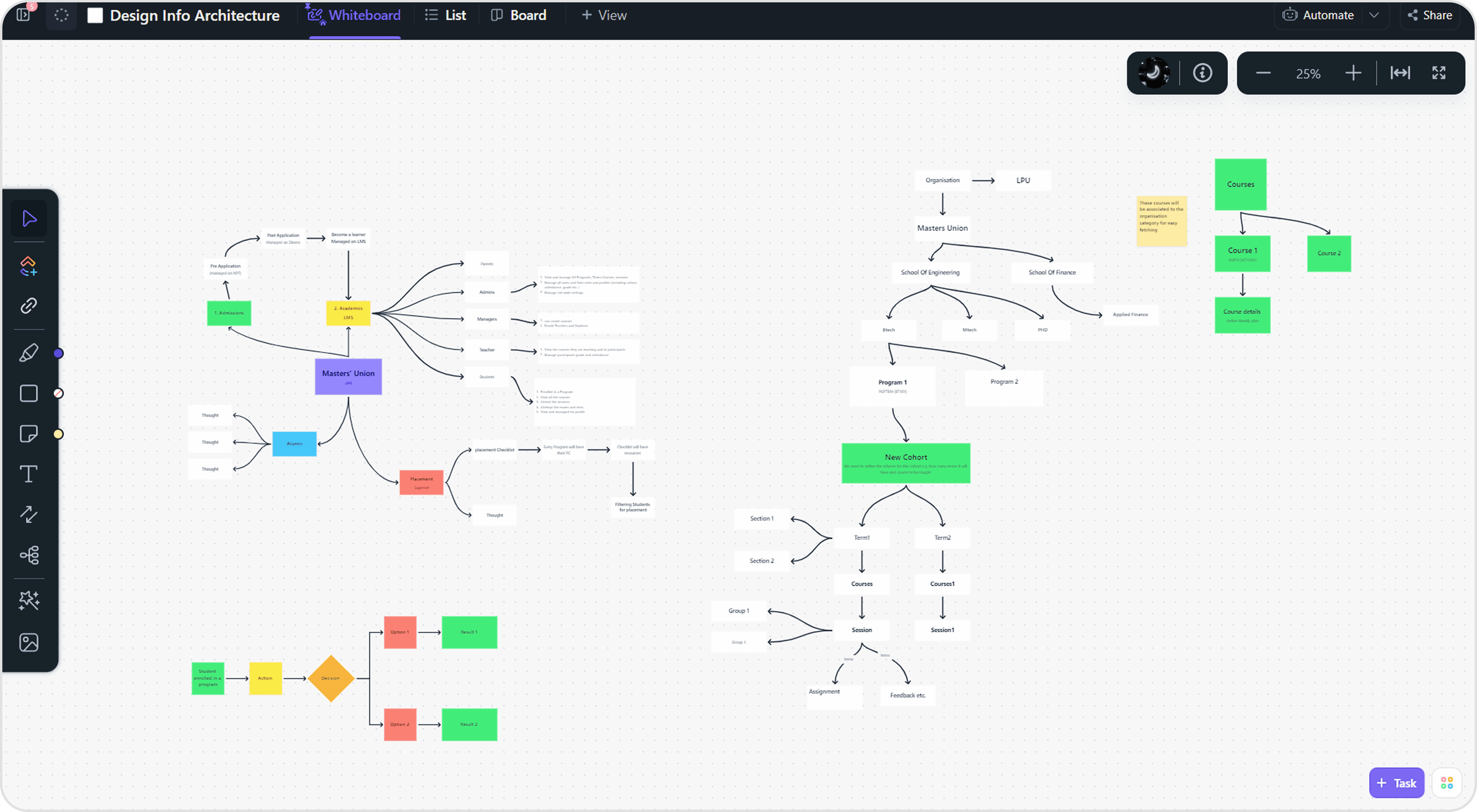This screenshot has height=812, width=1477.
Task: Enter fullscreen mode
Action: click(x=1439, y=73)
